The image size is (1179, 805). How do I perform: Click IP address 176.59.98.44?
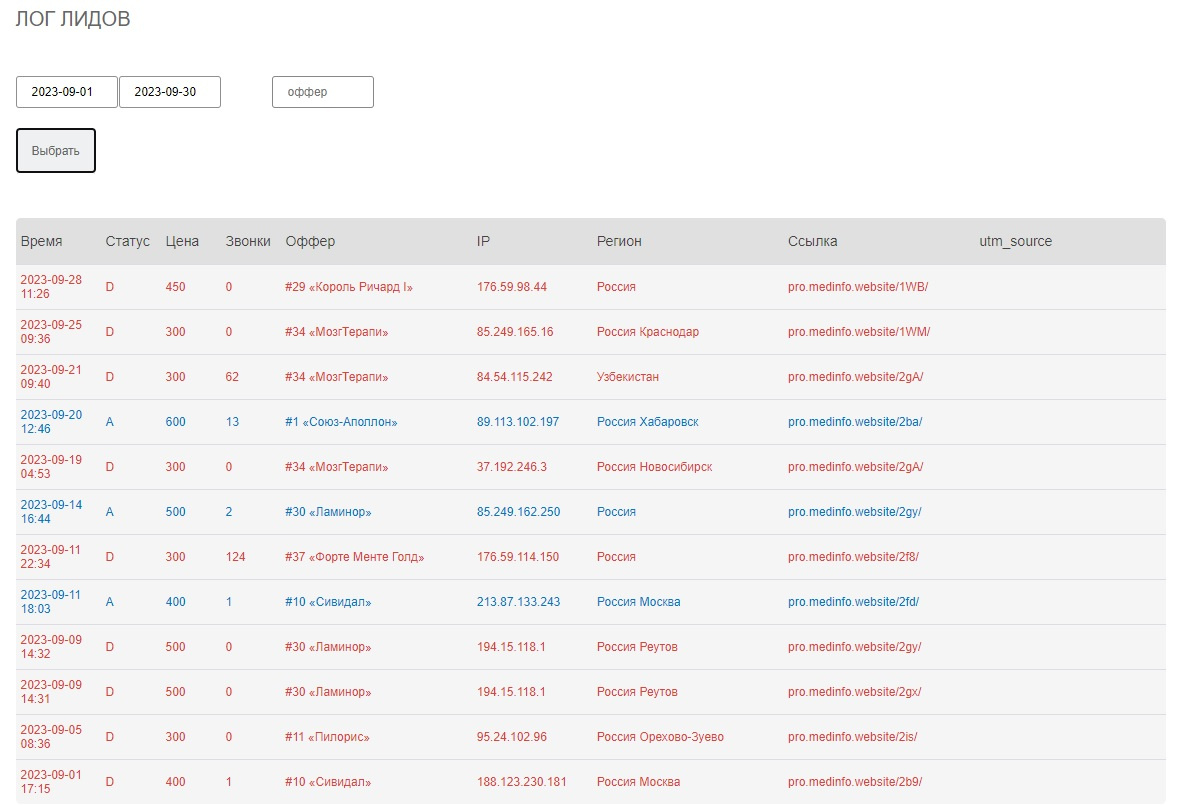click(512, 286)
